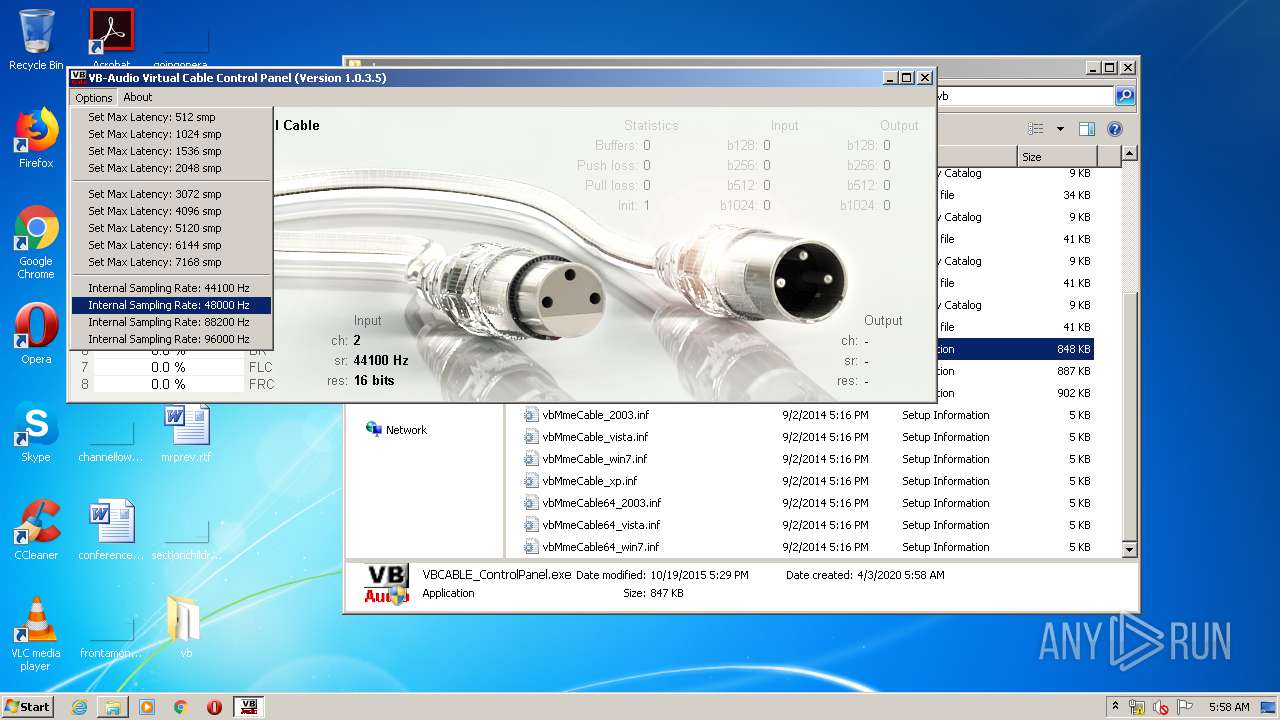Click Explorer scrollbar down arrow

pos(1129,549)
